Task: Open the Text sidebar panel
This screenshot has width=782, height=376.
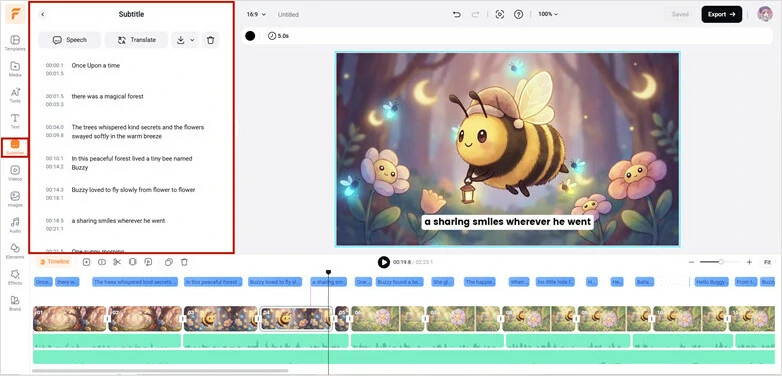Action: tap(15, 121)
